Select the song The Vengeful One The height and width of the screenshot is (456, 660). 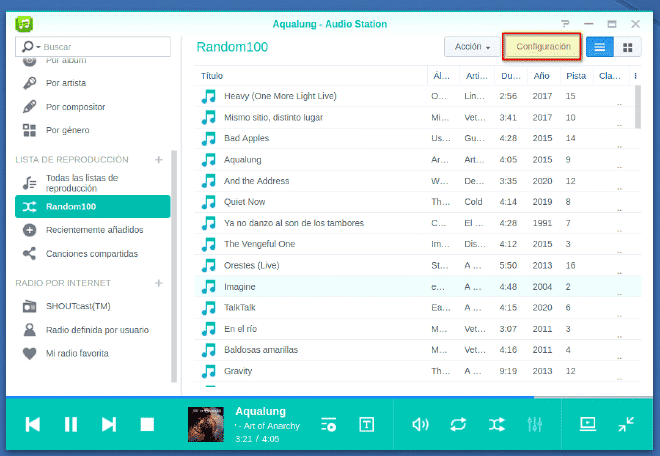click(x=418, y=244)
